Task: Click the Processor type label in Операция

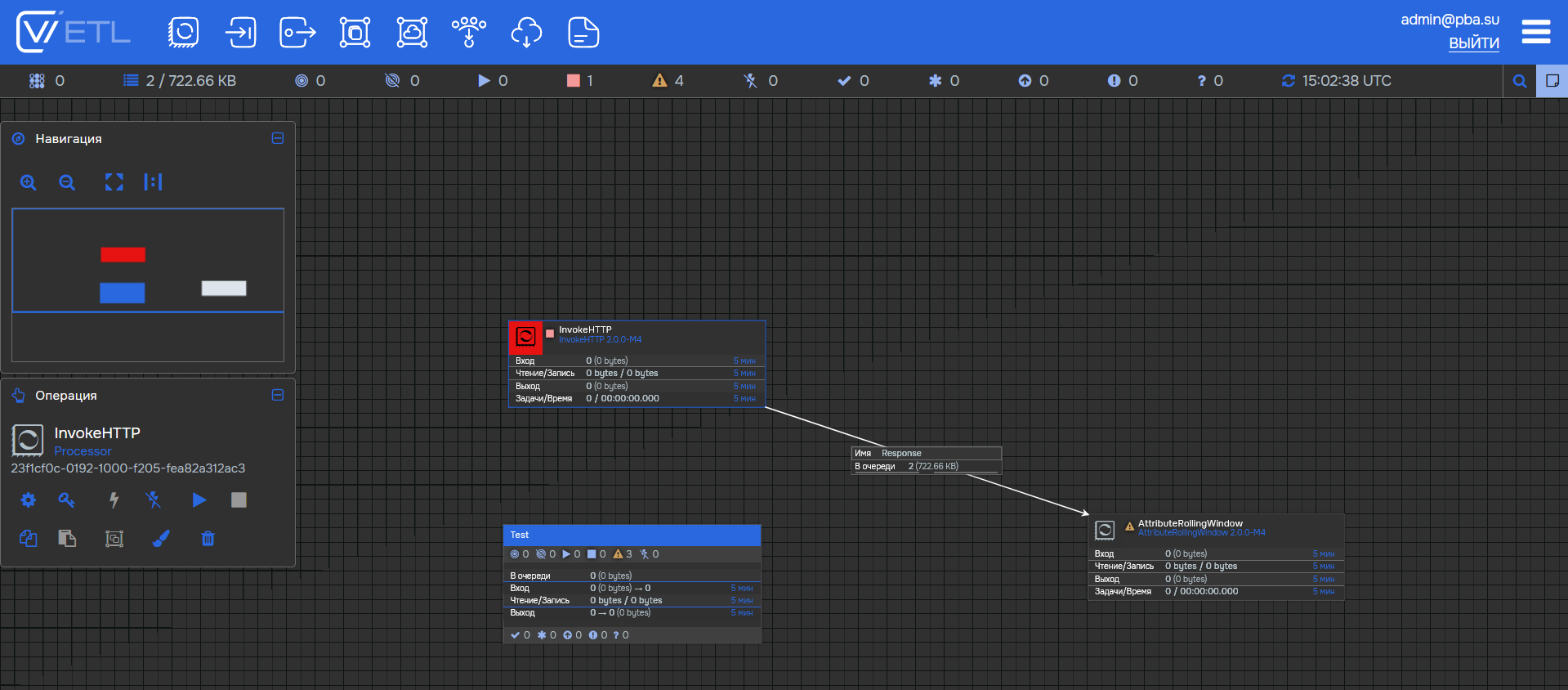Action: tap(83, 451)
